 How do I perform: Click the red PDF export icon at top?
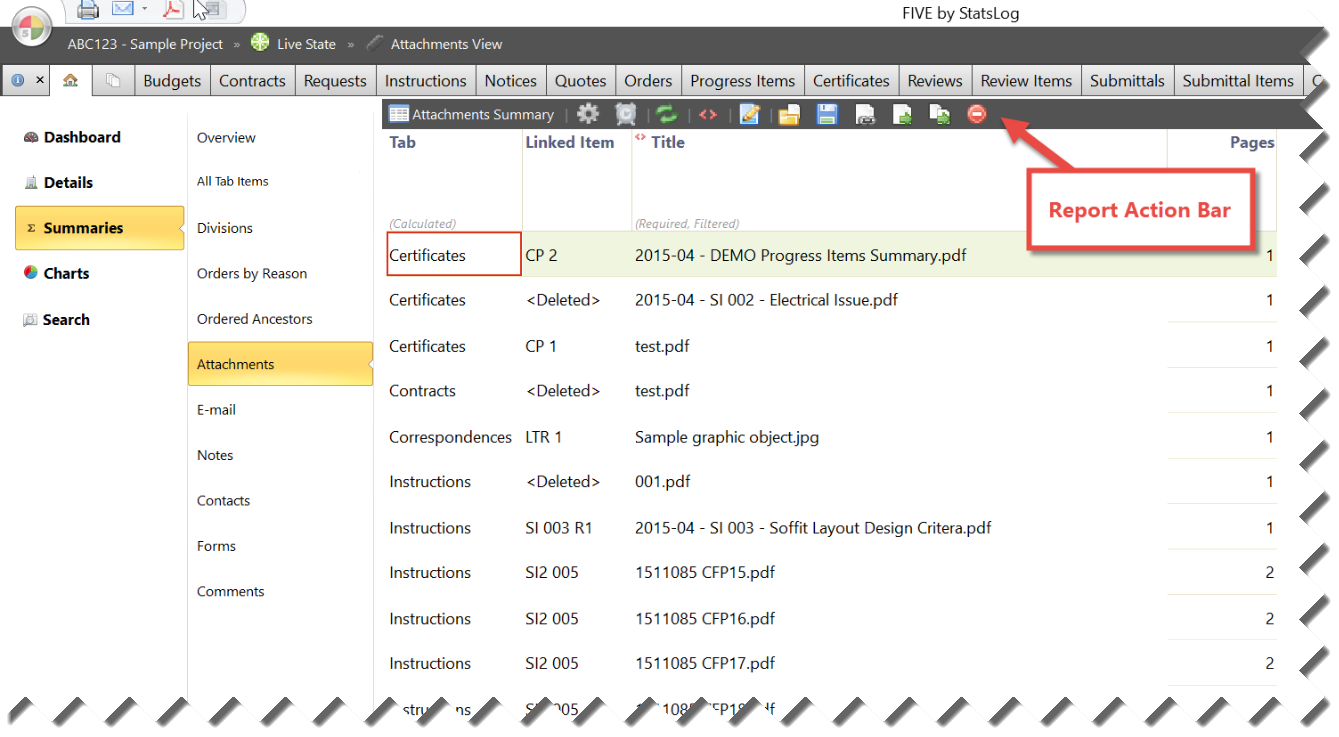point(174,9)
